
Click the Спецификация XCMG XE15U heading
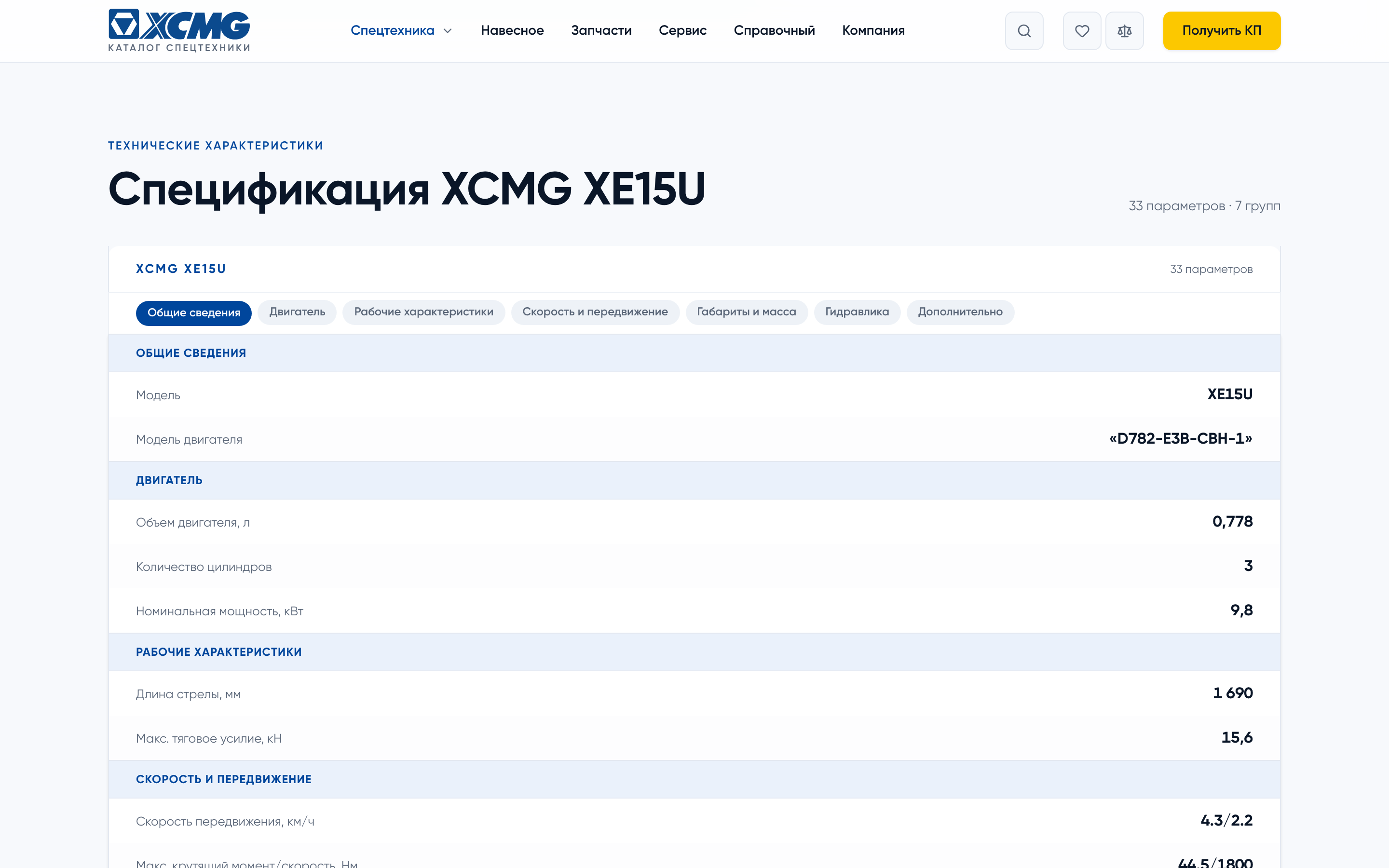[407, 189]
